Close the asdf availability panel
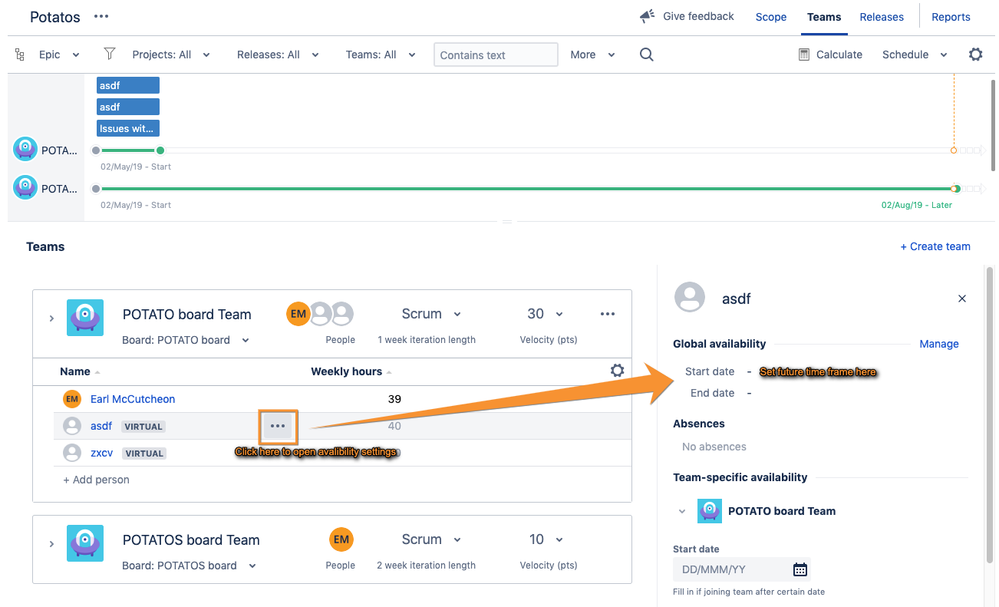This screenshot has height=607, width=999. tap(962, 299)
